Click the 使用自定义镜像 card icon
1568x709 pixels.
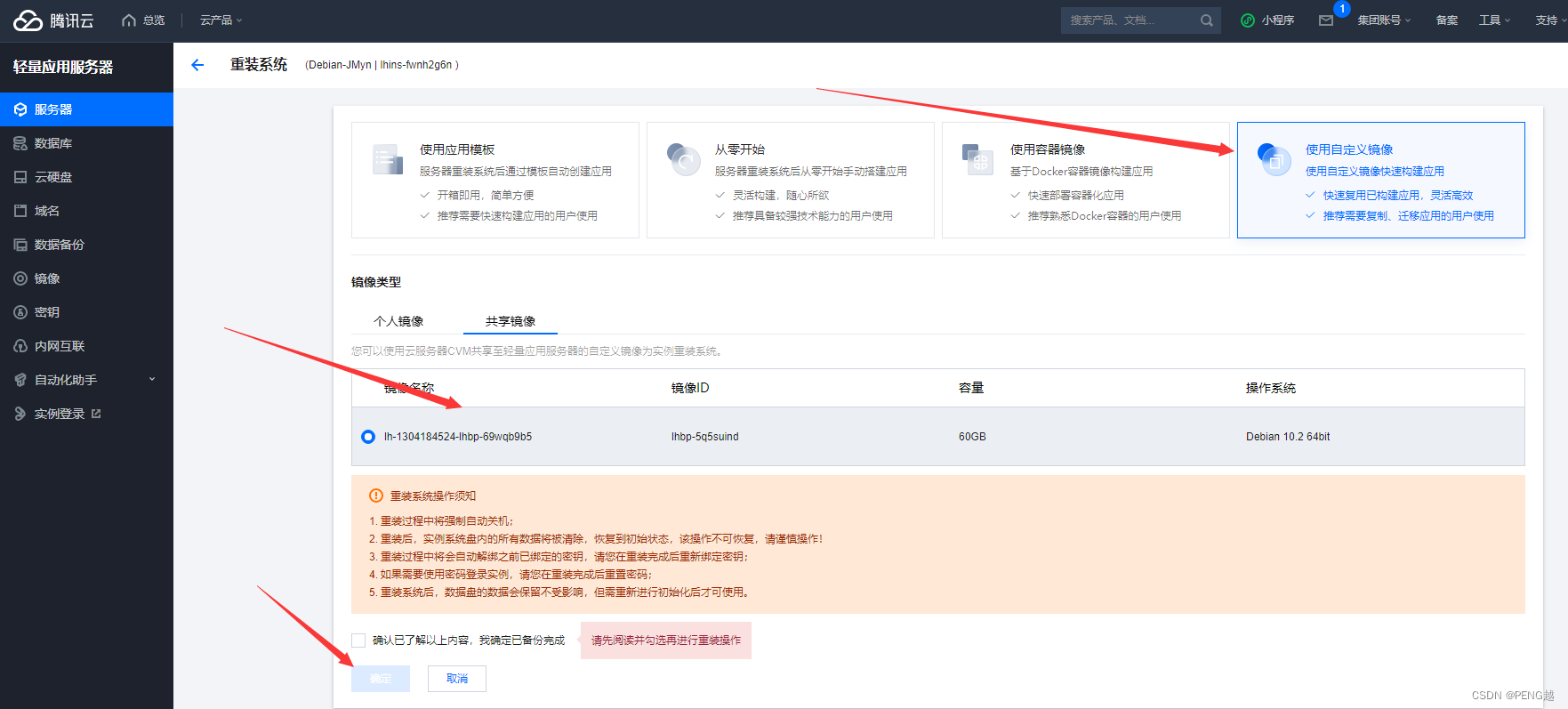pyautogui.click(x=1274, y=159)
